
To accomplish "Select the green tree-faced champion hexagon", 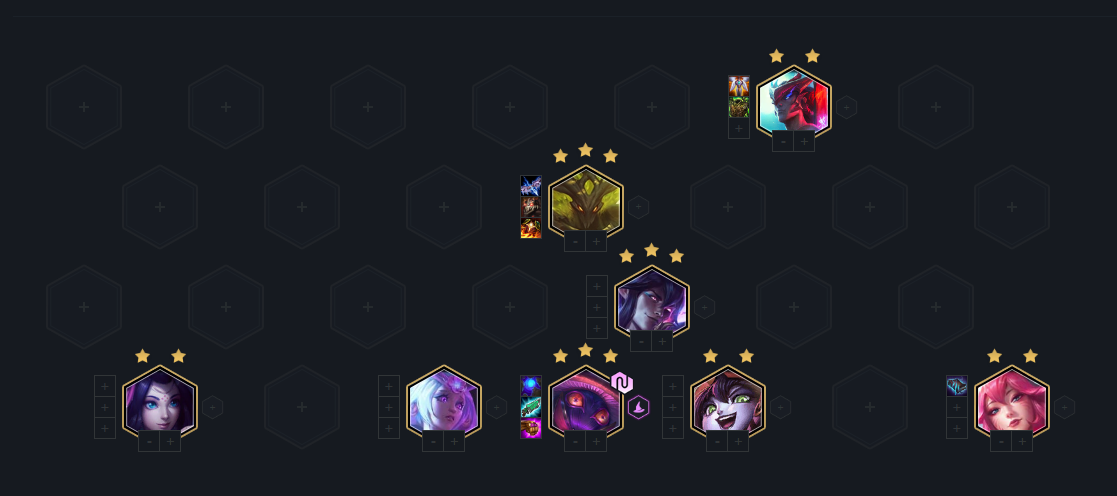I will click(586, 203).
